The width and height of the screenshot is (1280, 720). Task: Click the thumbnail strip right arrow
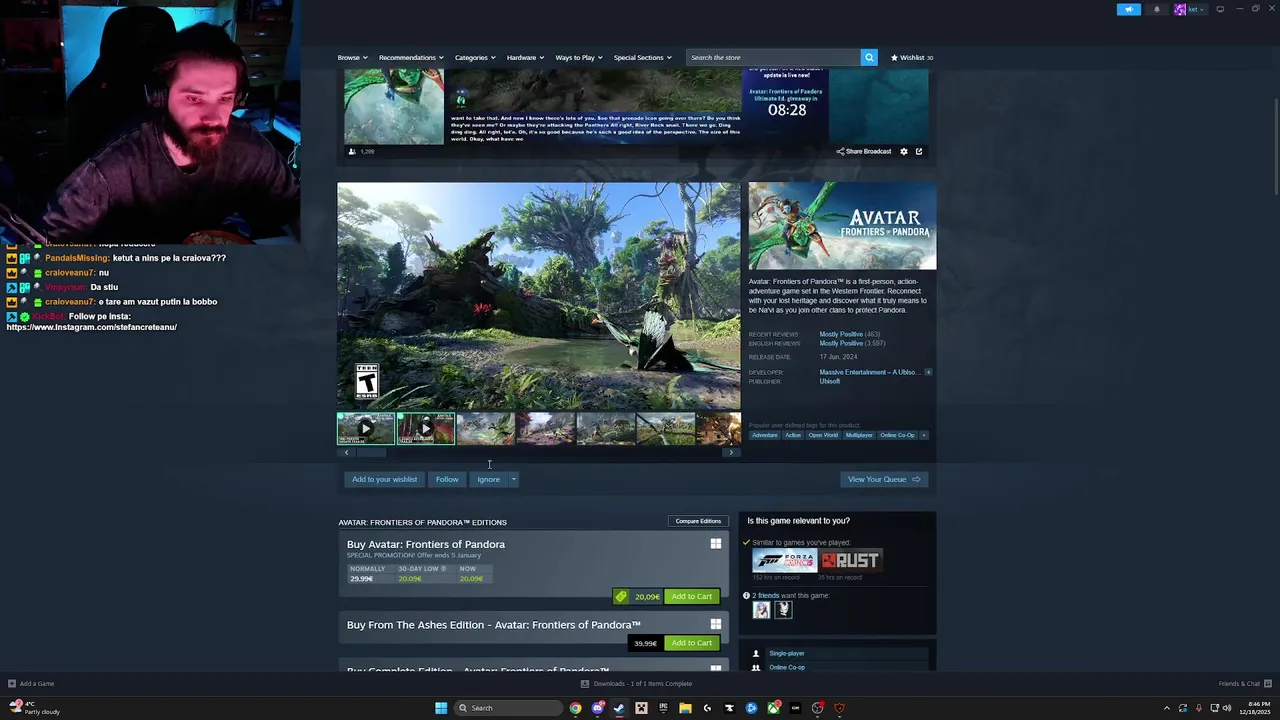pos(731,452)
